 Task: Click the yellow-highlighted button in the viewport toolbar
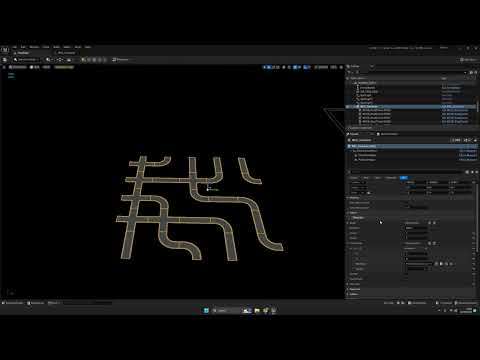(x=64, y=67)
